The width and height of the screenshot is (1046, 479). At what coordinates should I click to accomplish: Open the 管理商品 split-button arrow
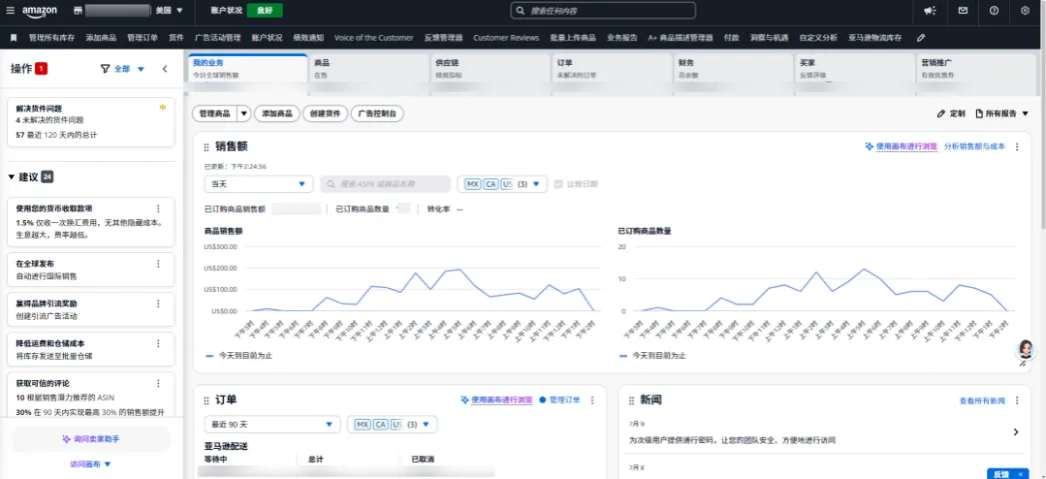tap(243, 114)
